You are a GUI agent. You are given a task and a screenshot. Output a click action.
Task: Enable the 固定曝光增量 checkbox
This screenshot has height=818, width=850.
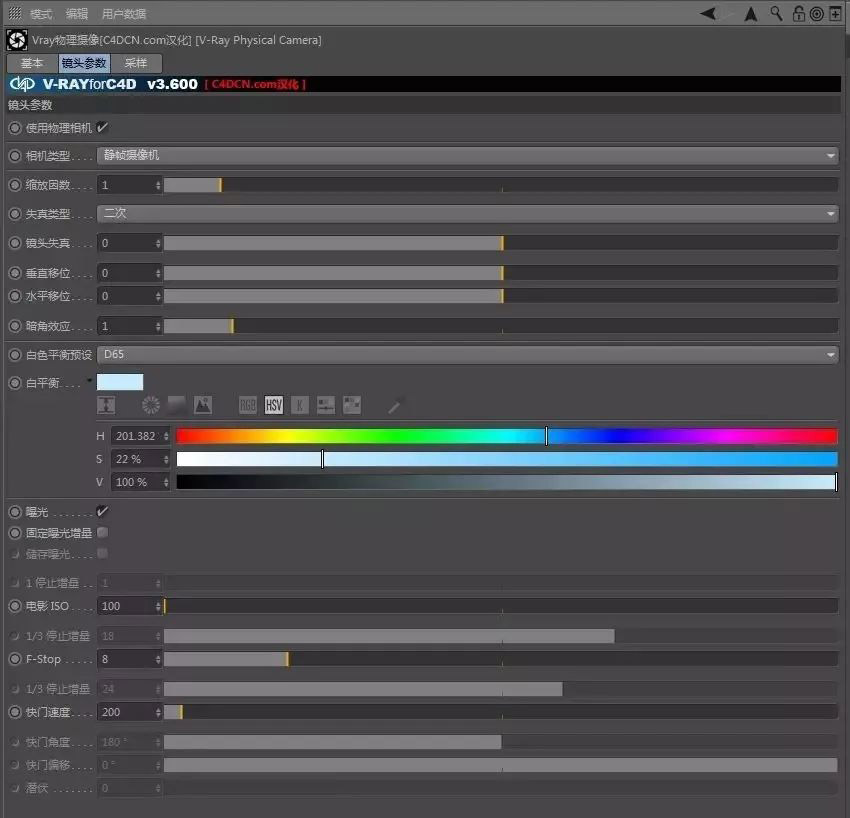click(103, 533)
